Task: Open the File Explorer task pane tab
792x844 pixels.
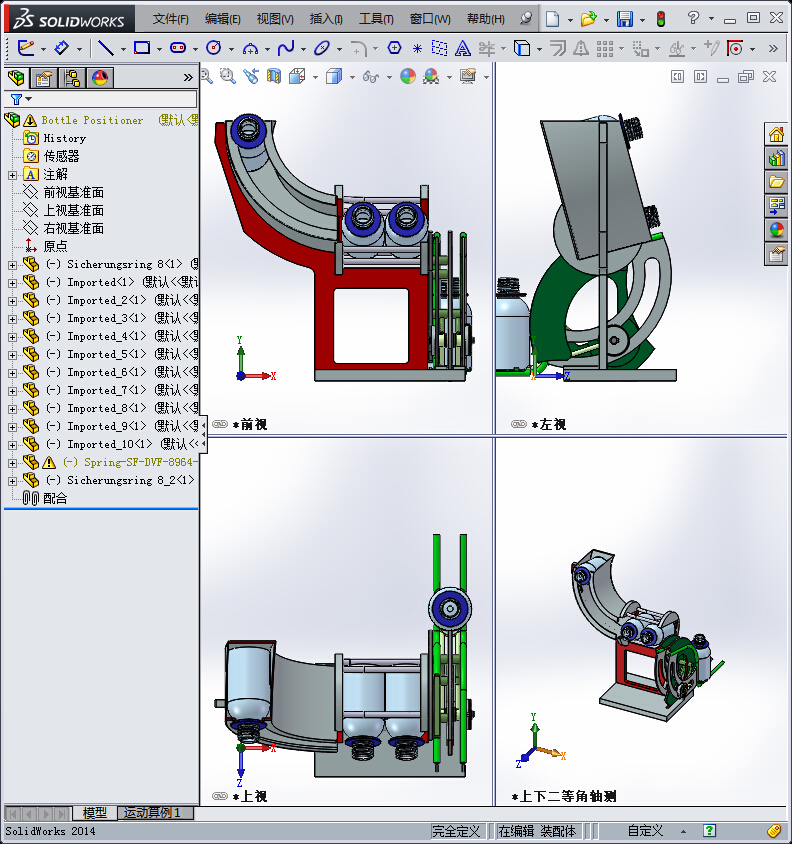Action: click(776, 182)
